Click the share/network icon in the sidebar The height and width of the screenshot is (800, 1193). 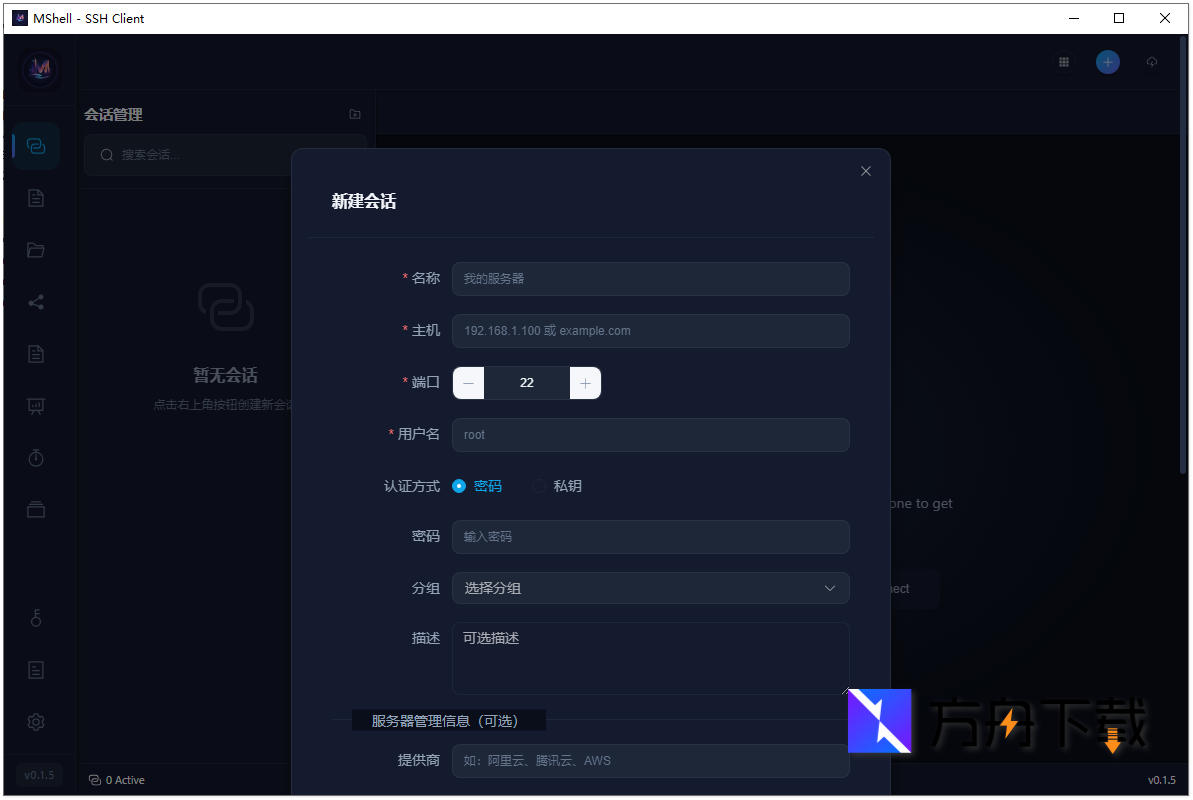point(36,302)
